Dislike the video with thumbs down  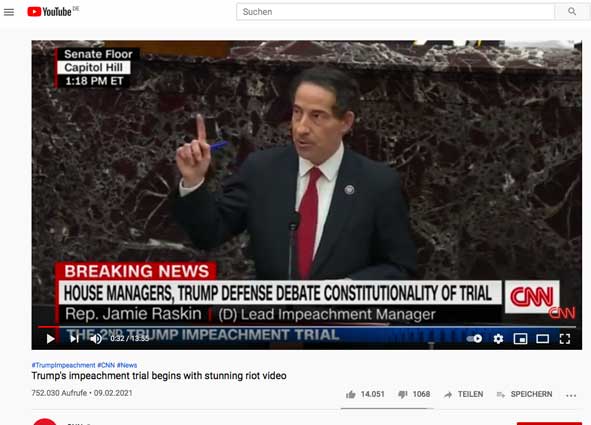[414, 394]
